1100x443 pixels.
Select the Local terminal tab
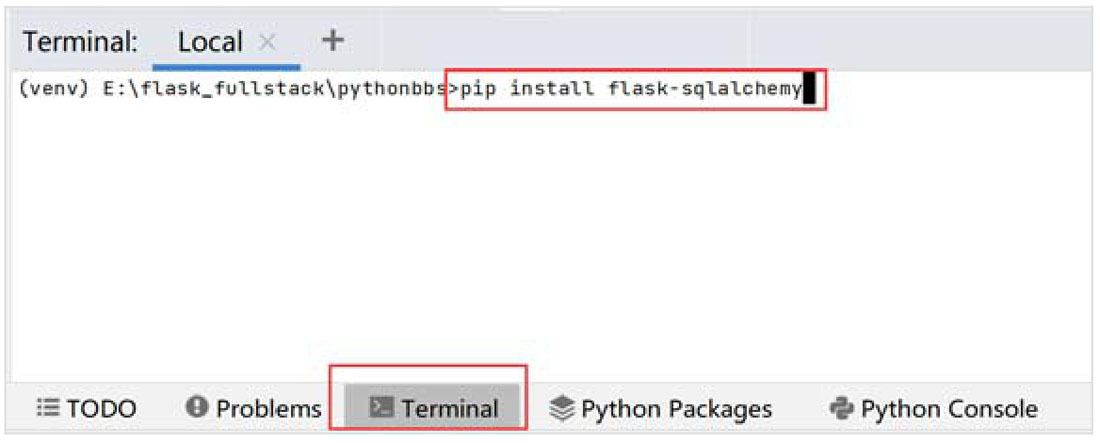[210, 43]
